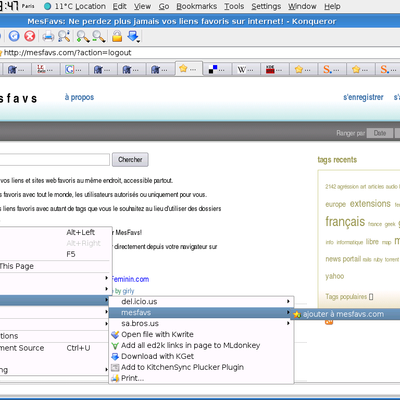The image size is (400, 400).
Task: Click the libre tag
Action: (372, 241)
